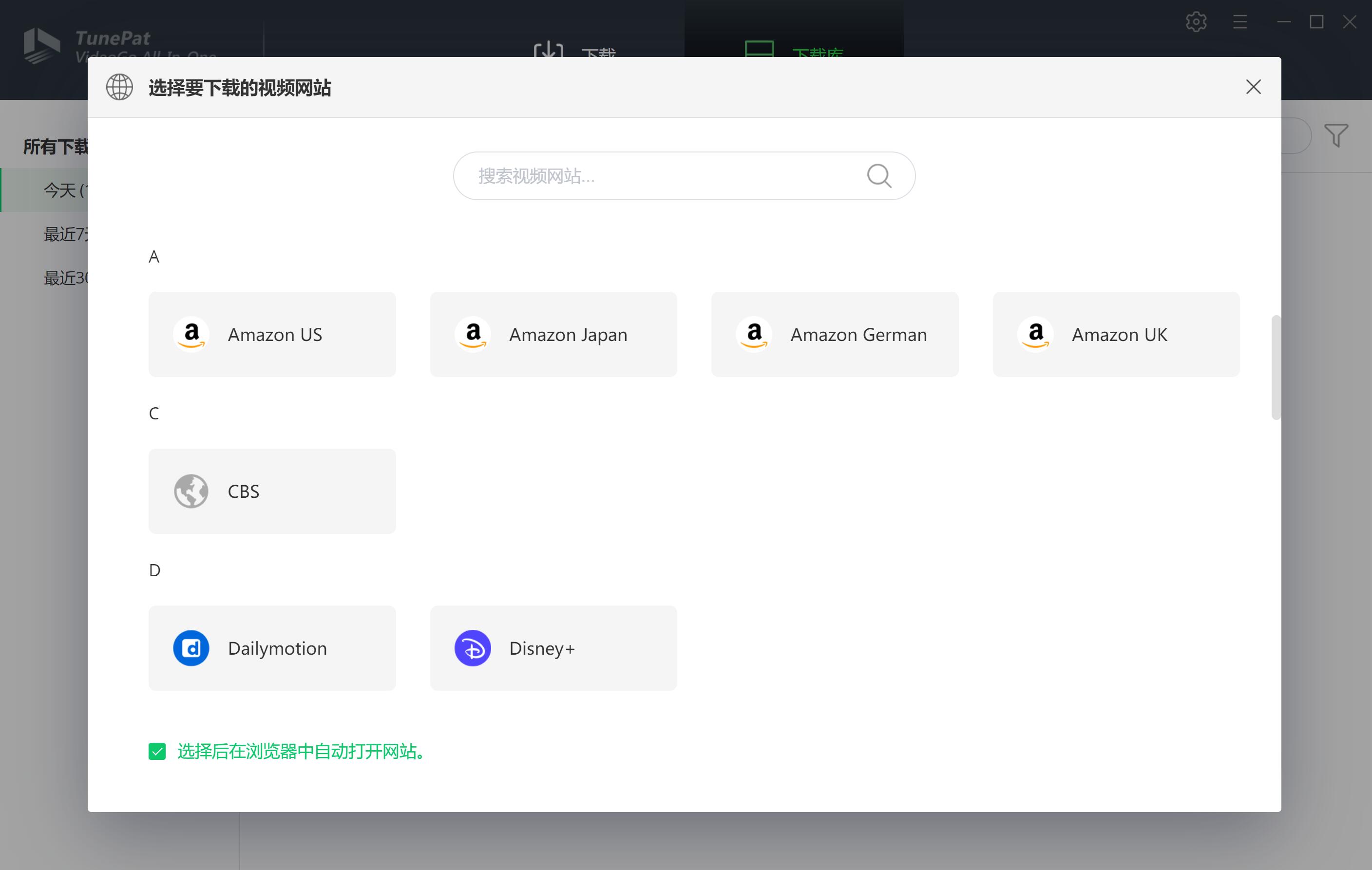The height and width of the screenshot is (870, 1372).
Task: Select the 今天 sidebar item
Action: tap(44, 189)
